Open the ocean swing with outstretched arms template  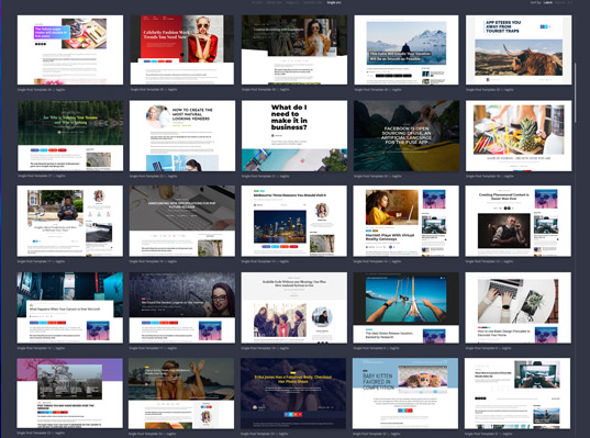[x=406, y=307]
